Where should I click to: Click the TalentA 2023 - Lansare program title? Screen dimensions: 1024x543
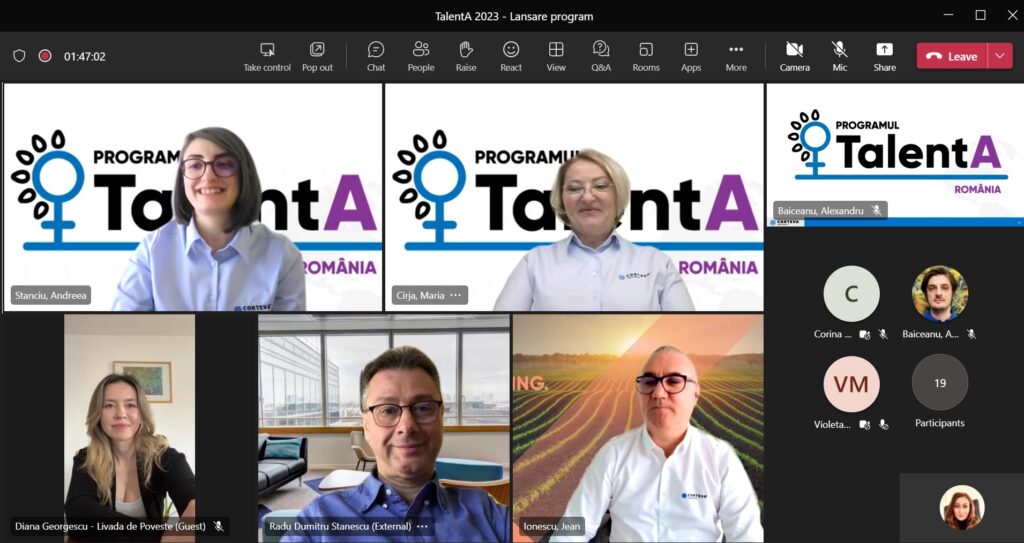[514, 16]
